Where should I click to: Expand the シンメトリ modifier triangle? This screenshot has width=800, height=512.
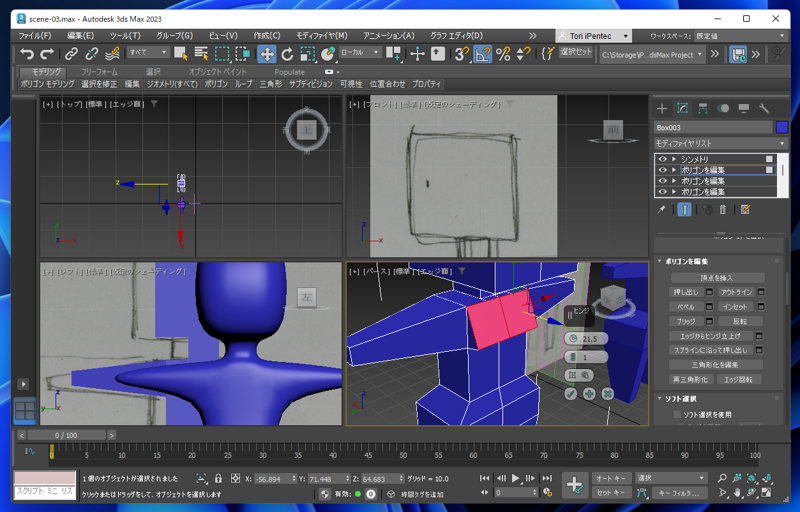674,159
